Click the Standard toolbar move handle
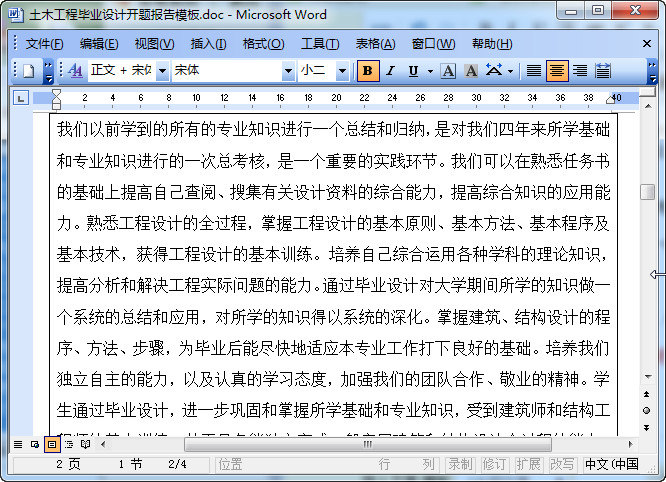Screen dimensions: 666x482 pos(15,70)
